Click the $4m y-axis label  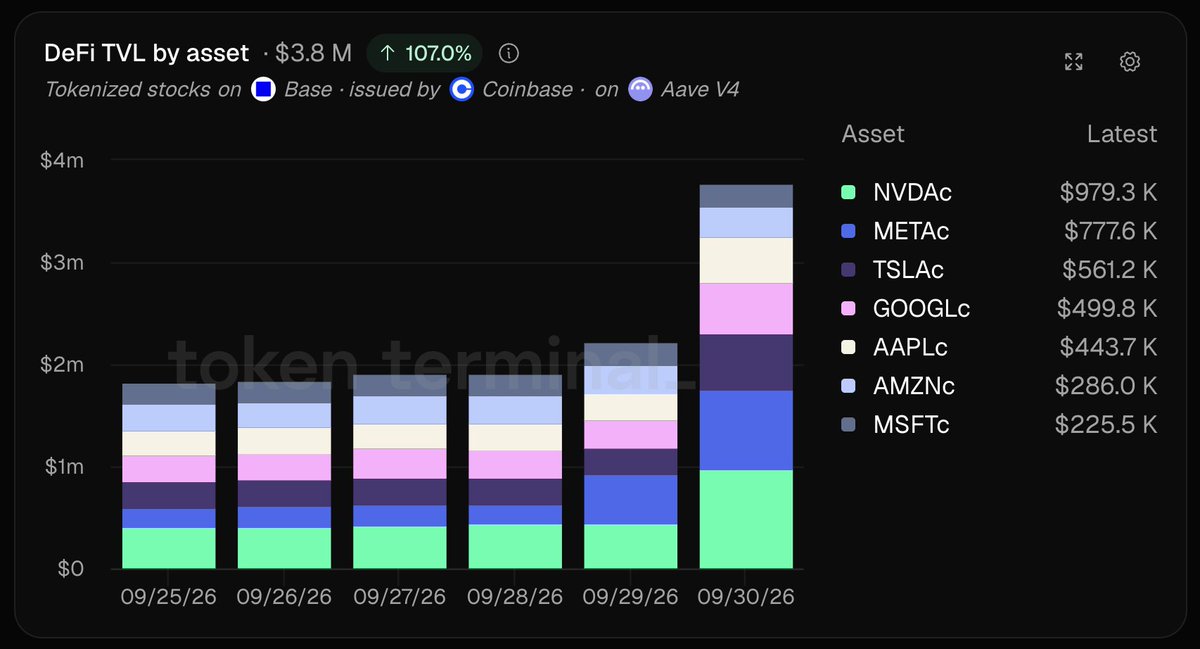coord(62,160)
